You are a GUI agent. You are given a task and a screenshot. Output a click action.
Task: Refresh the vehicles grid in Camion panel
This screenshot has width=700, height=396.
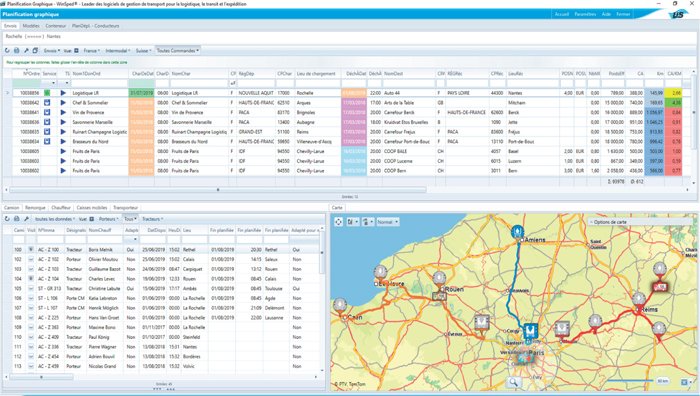tap(7, 219)
